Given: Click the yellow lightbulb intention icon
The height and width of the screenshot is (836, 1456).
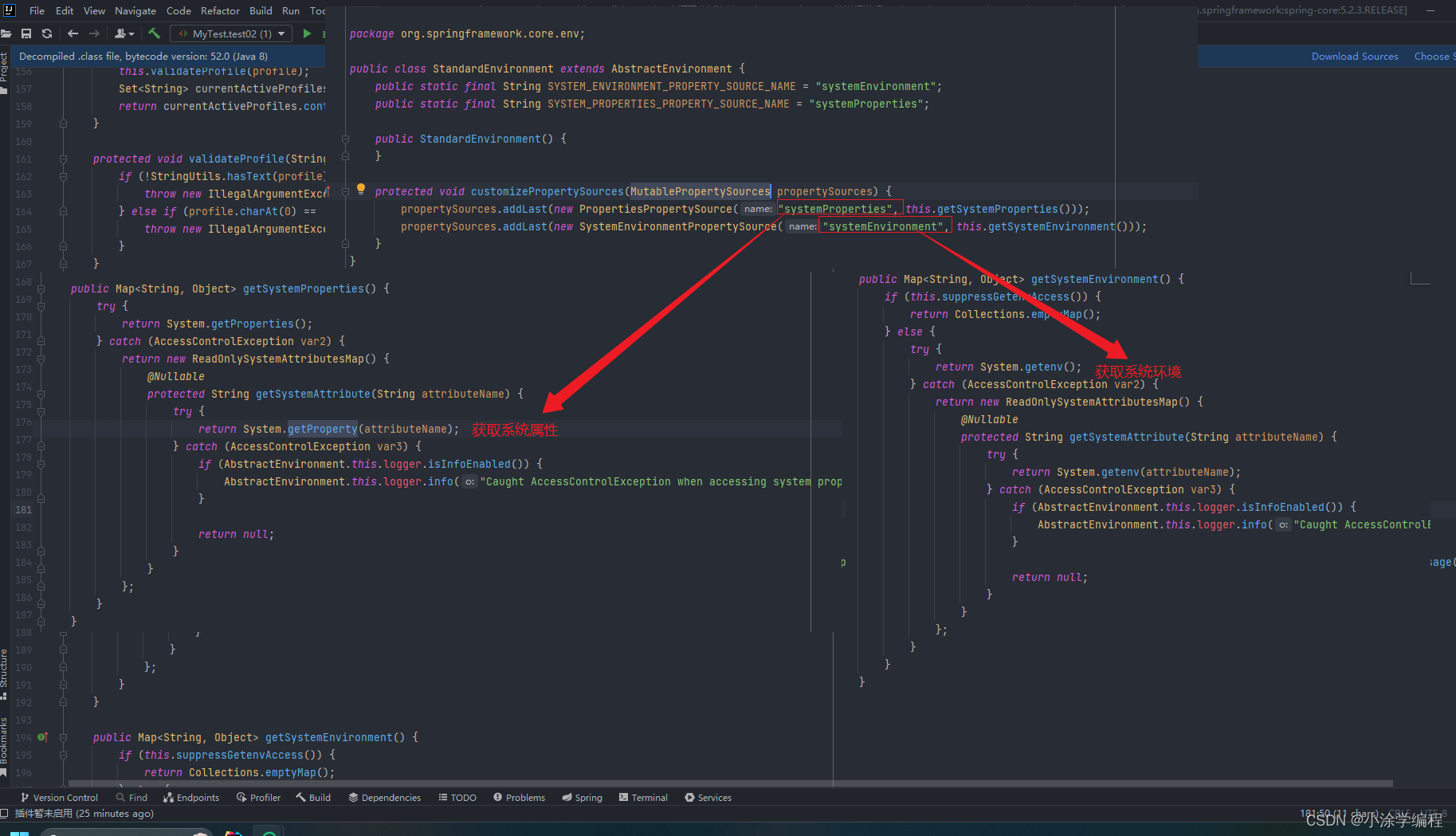Looking at the screenshot, I should tap(361, 189).
